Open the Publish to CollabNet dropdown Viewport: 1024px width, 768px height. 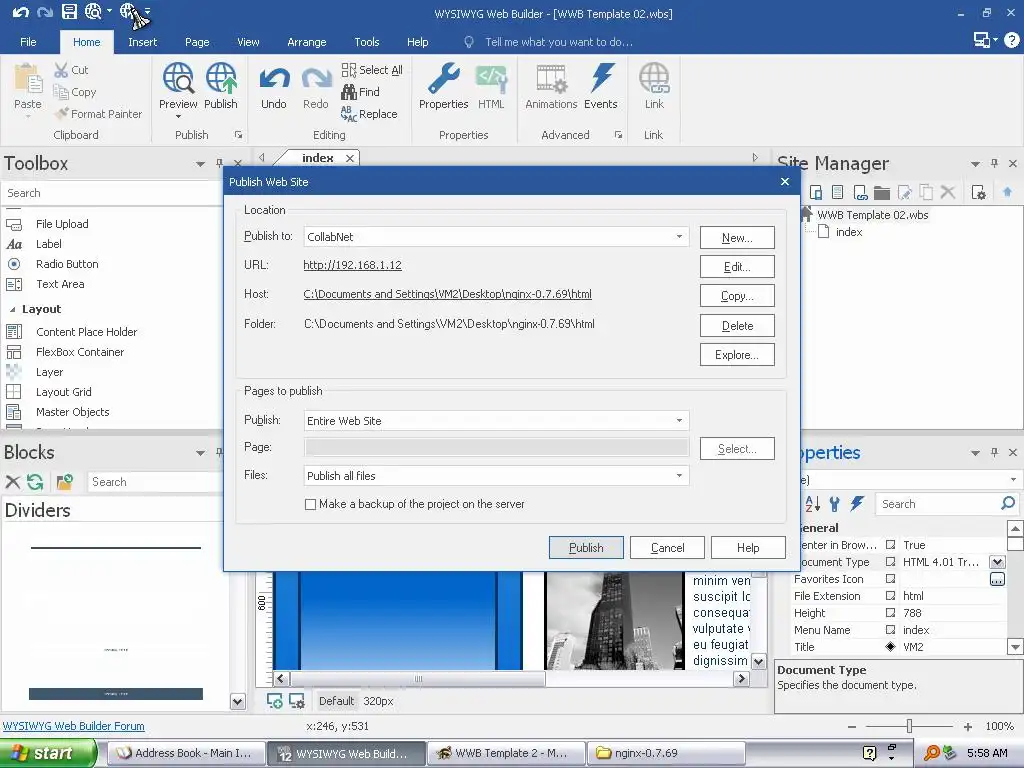coord(679,236)
